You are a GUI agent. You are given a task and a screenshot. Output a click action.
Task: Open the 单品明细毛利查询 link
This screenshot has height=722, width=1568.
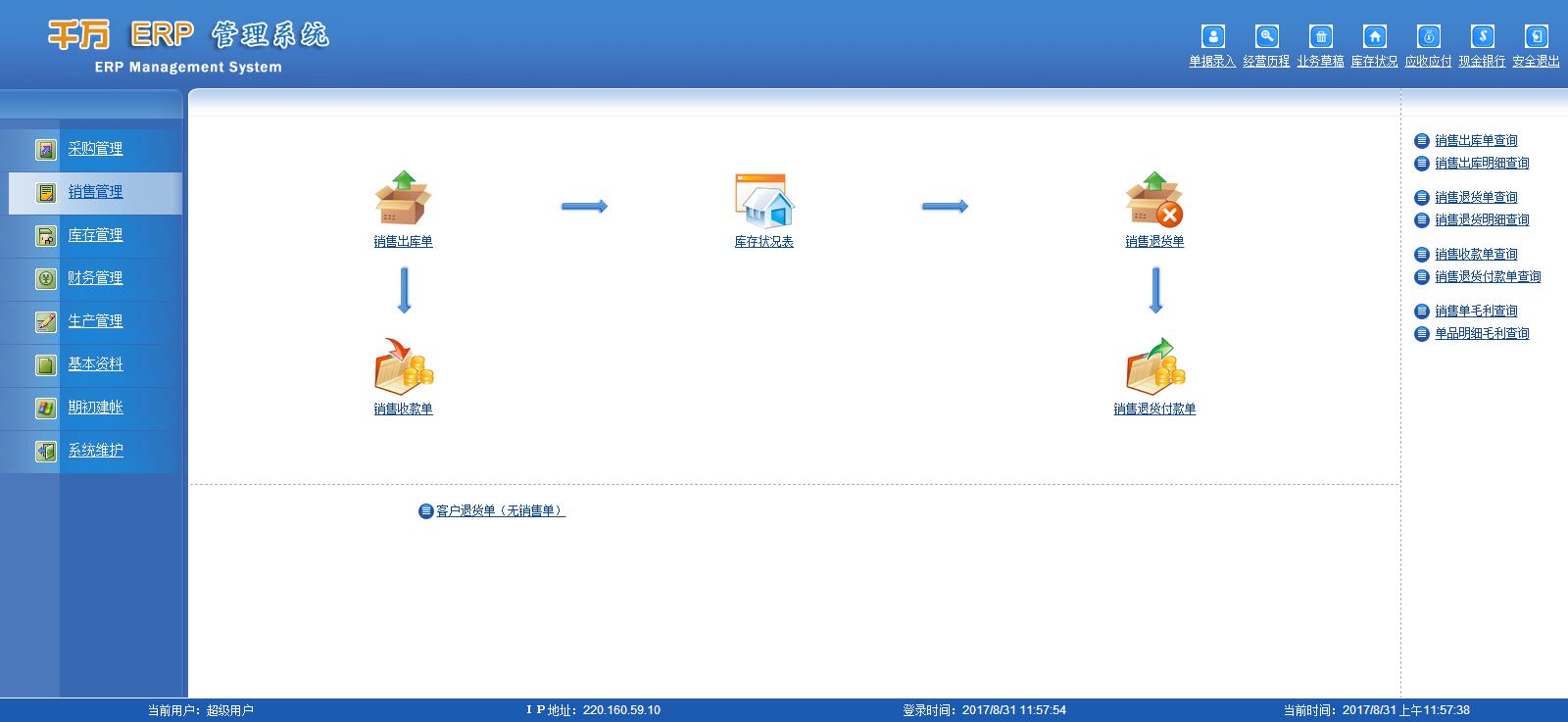(1482, 334)
